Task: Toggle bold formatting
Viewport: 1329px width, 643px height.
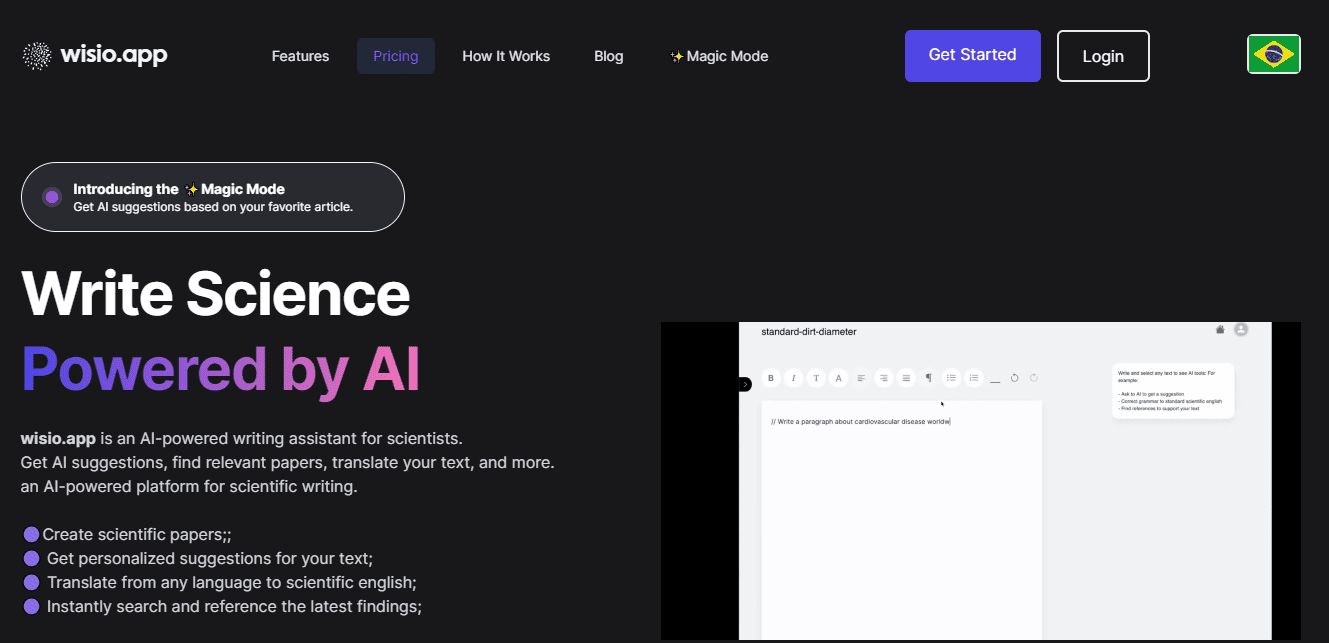Action: coord(770,378)
